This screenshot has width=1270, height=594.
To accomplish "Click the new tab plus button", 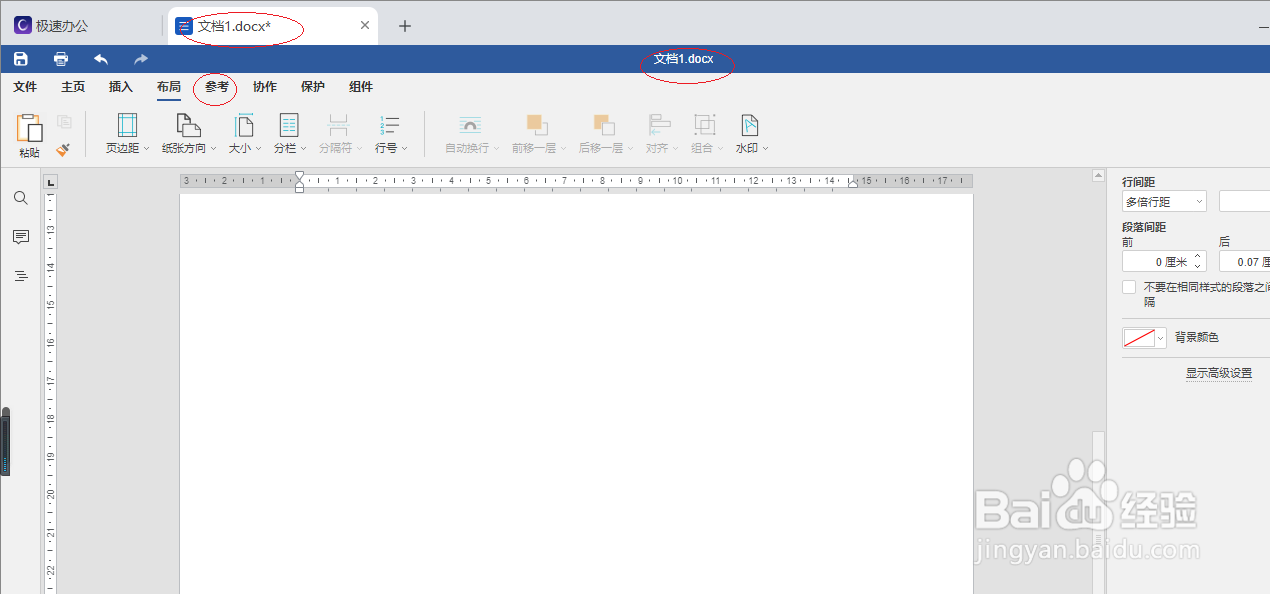I will tap(405, 25).
